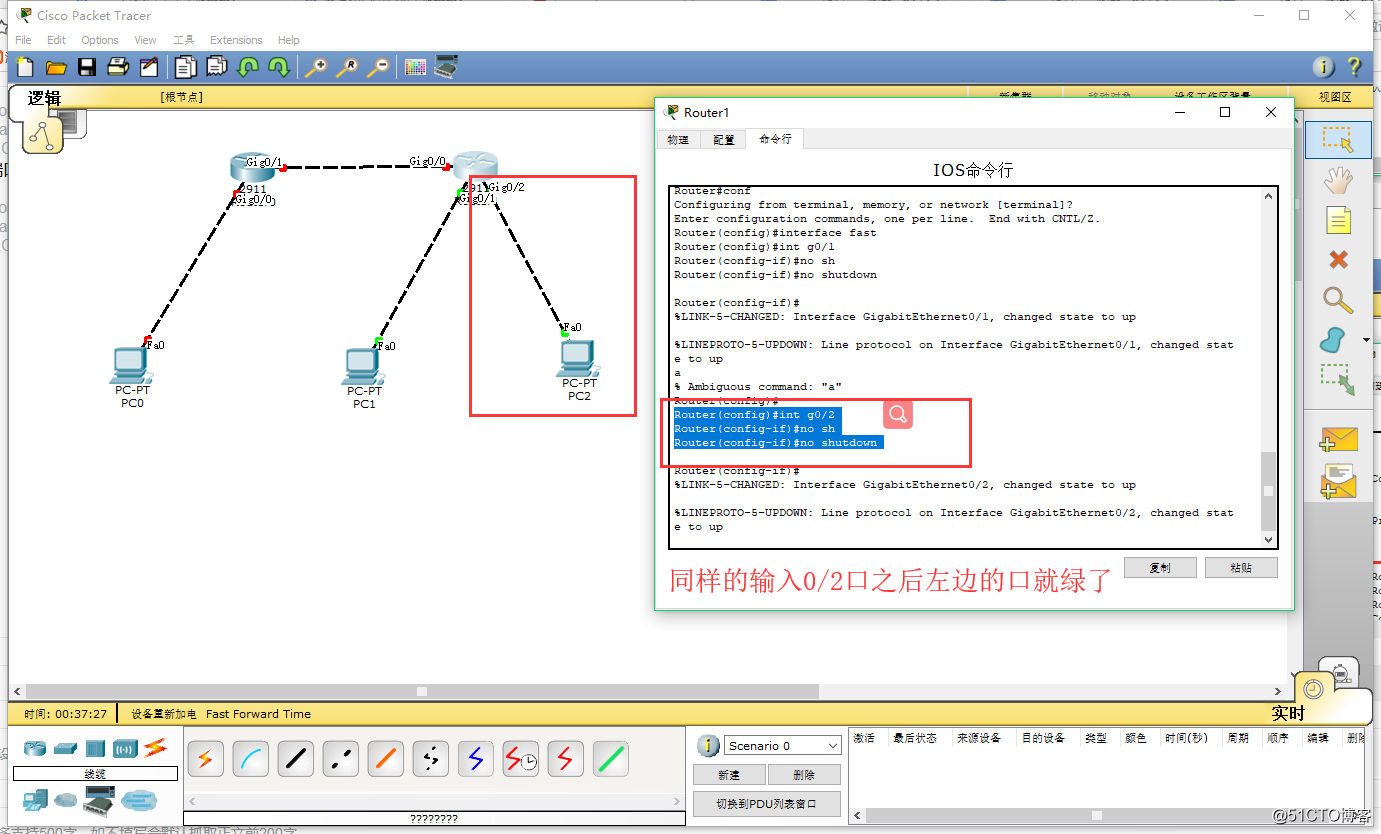Print the workspace with the printer icon
Screen dimensions: 1381x834
pos(118,67)
